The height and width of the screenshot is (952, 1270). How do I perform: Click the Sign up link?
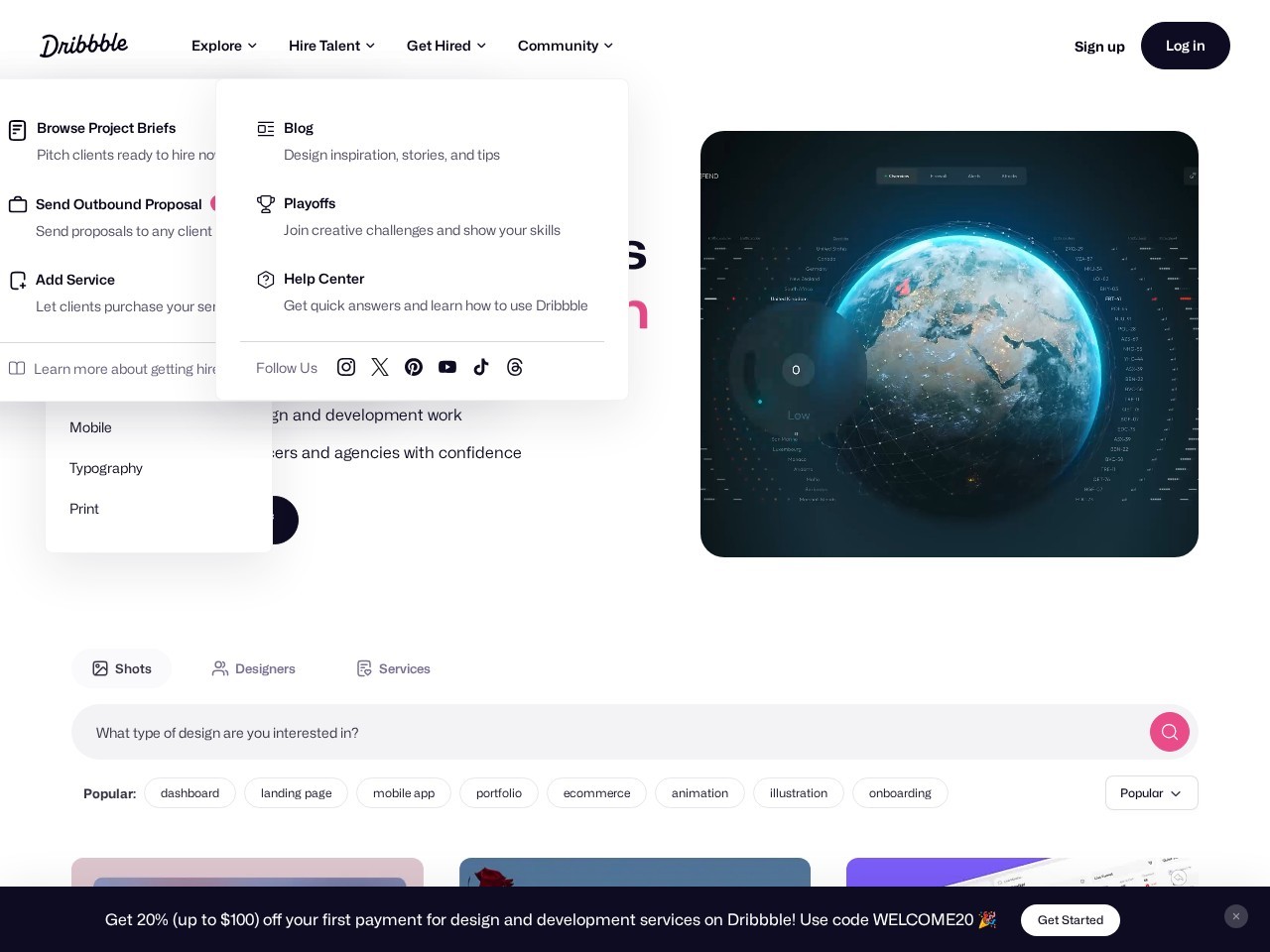[1099, 46]
